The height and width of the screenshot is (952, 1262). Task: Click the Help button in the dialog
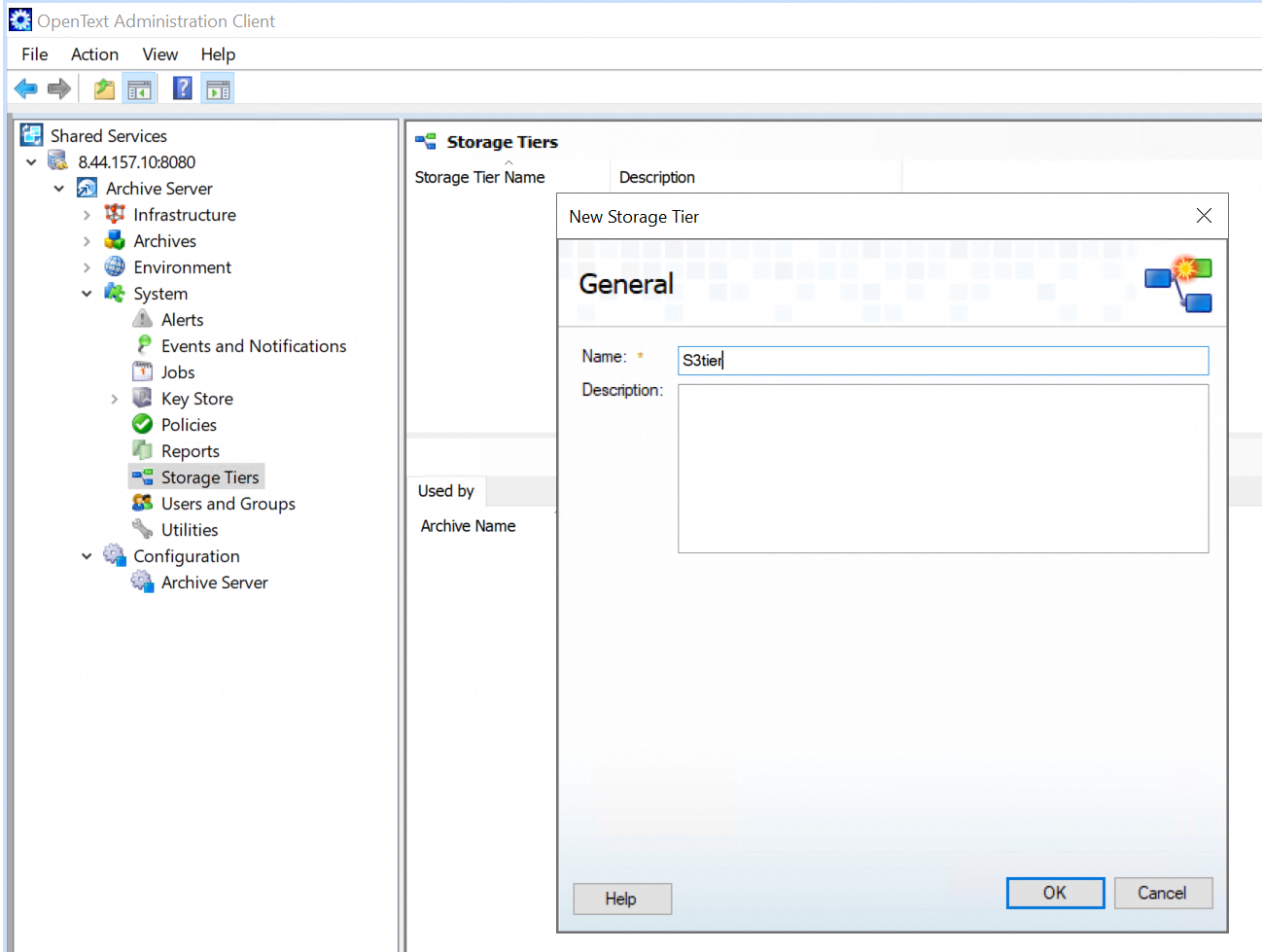pyautogui.click(x=622, y=899)
